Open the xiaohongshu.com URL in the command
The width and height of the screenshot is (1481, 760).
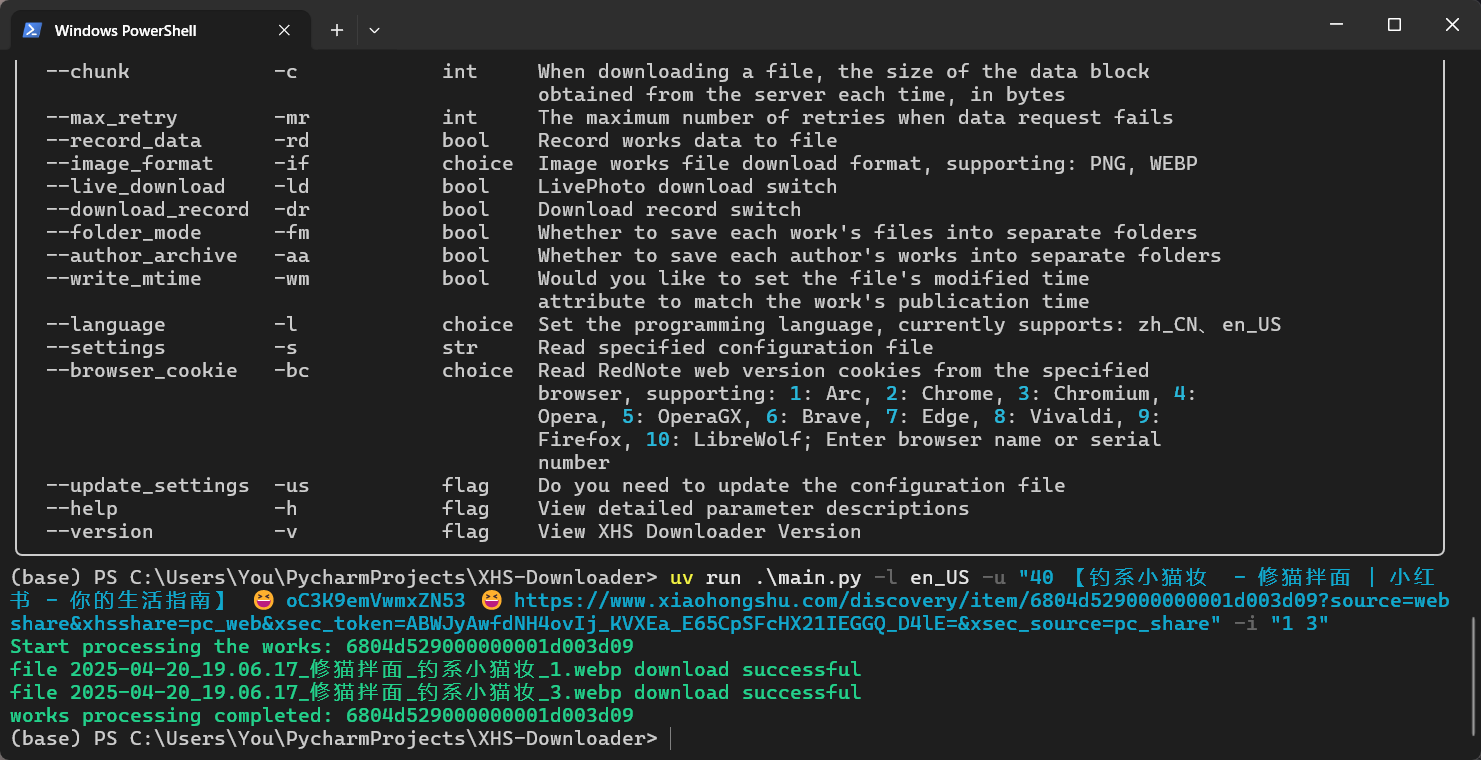click(x=780, y=601)
